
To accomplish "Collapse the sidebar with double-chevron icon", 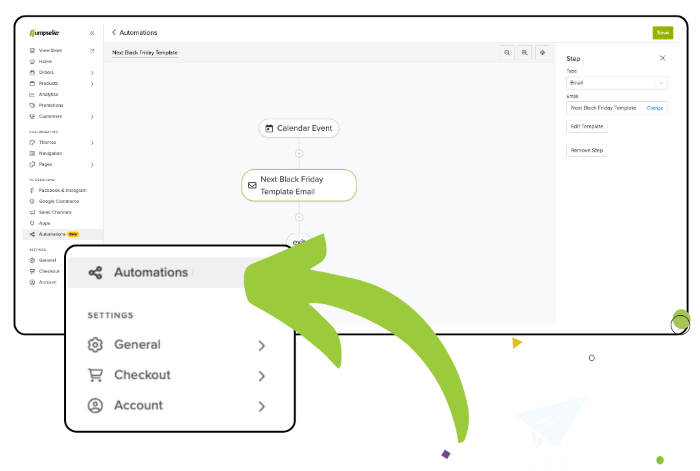I will (x=93, y=33).
